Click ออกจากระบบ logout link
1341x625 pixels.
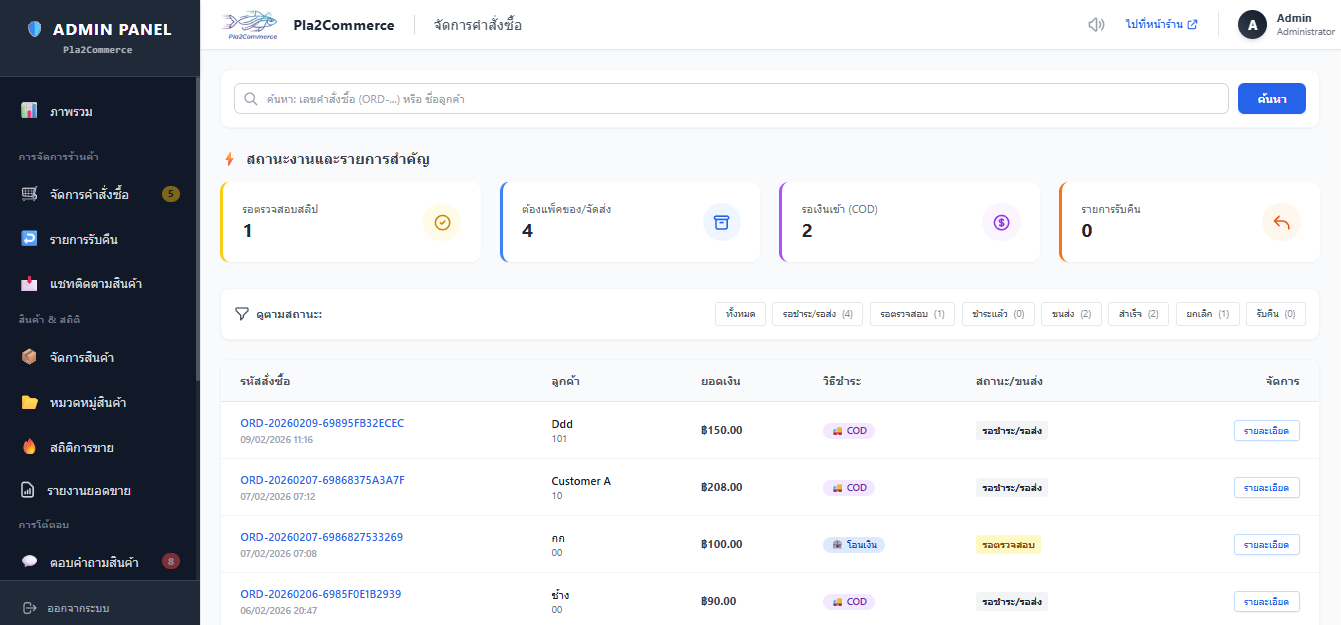tap(66, 608)
